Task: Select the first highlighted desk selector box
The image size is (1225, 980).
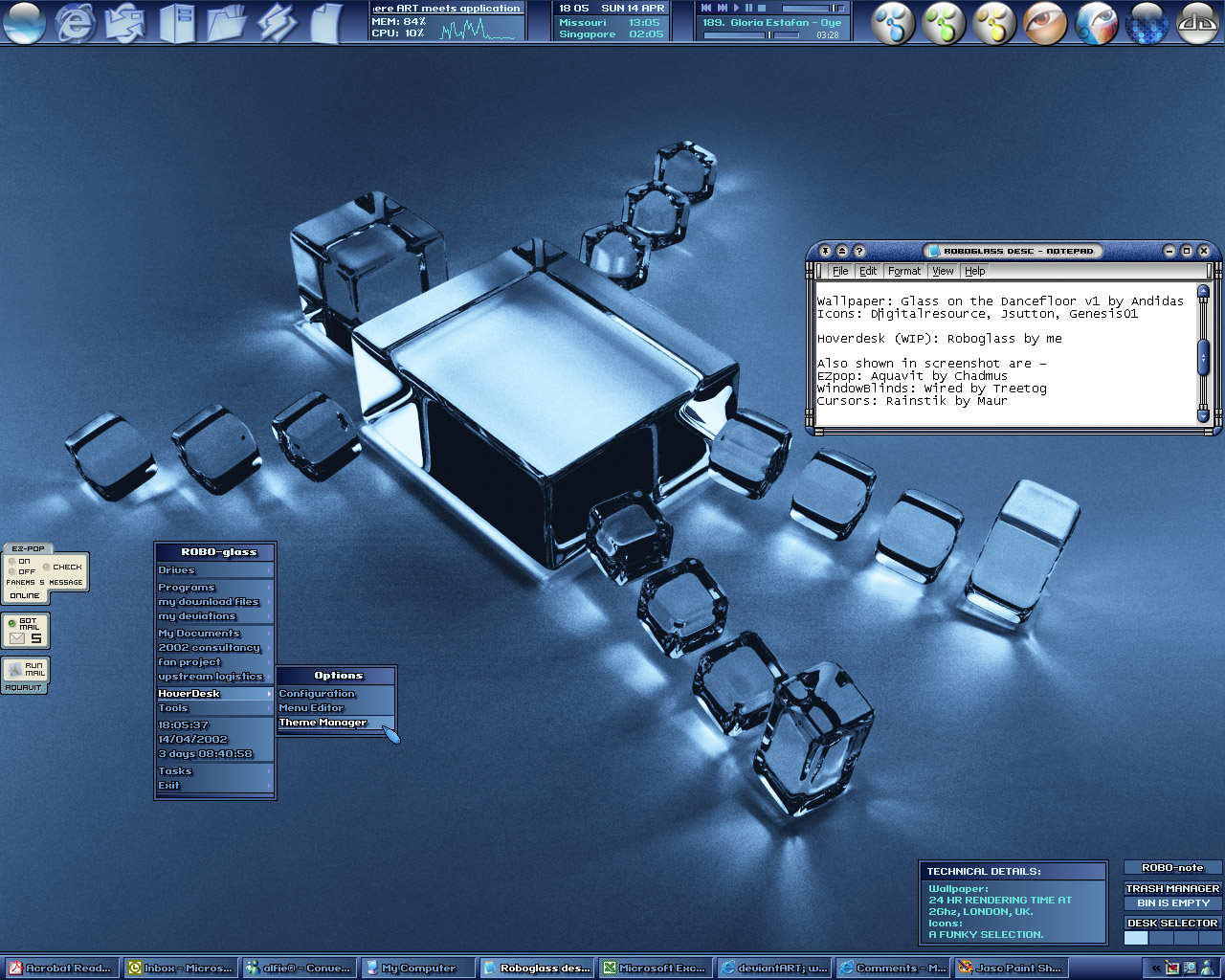Action: [x=1136, y=938]
